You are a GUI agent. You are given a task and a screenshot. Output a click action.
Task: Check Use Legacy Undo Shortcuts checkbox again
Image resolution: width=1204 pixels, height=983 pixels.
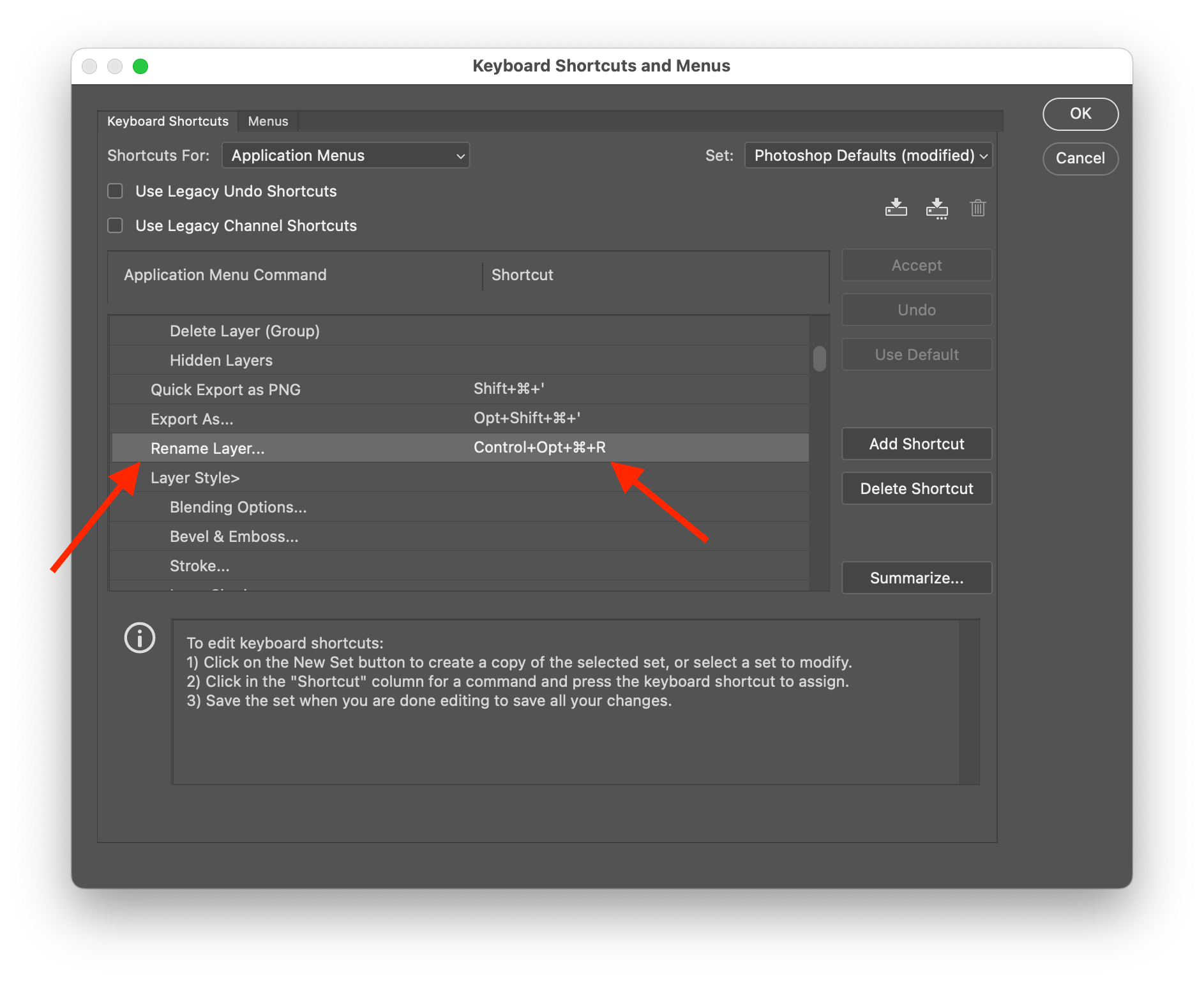point(115,190)
